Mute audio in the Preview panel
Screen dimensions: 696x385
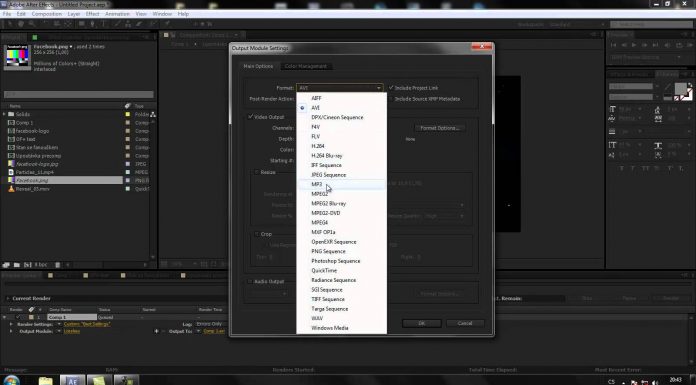[667, 45]
